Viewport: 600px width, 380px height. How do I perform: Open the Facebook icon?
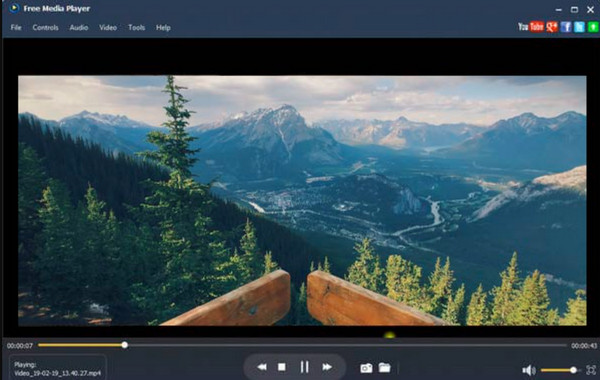[566, 26]
